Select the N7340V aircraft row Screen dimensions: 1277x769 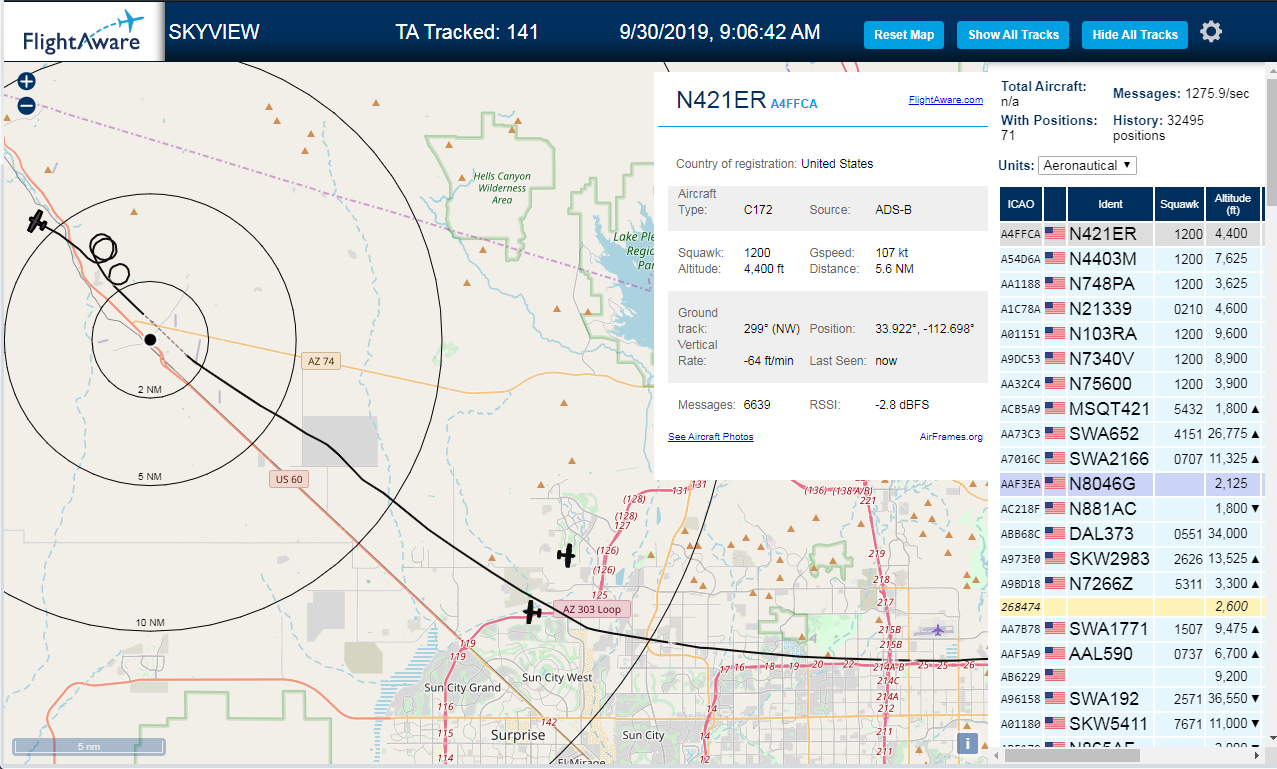pyautogui.click(x=1130, y=359)
